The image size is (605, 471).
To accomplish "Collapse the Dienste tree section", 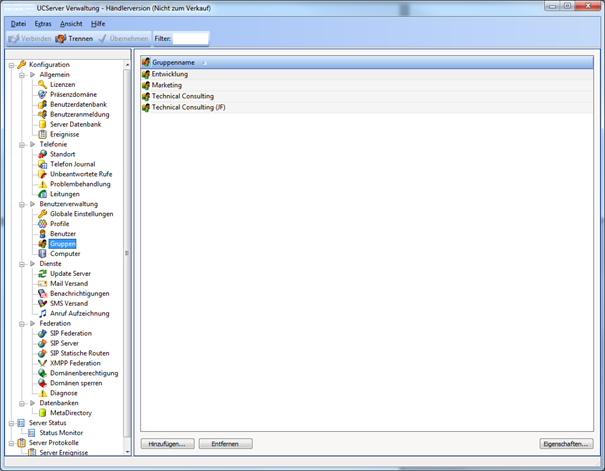I will [x=22, y=264].
